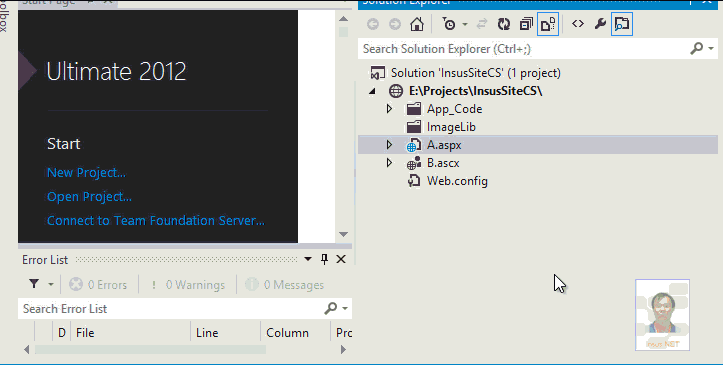Expand the A.aspx file node
This screenshot has height=365, width=723.
click(x=389, y=145)
